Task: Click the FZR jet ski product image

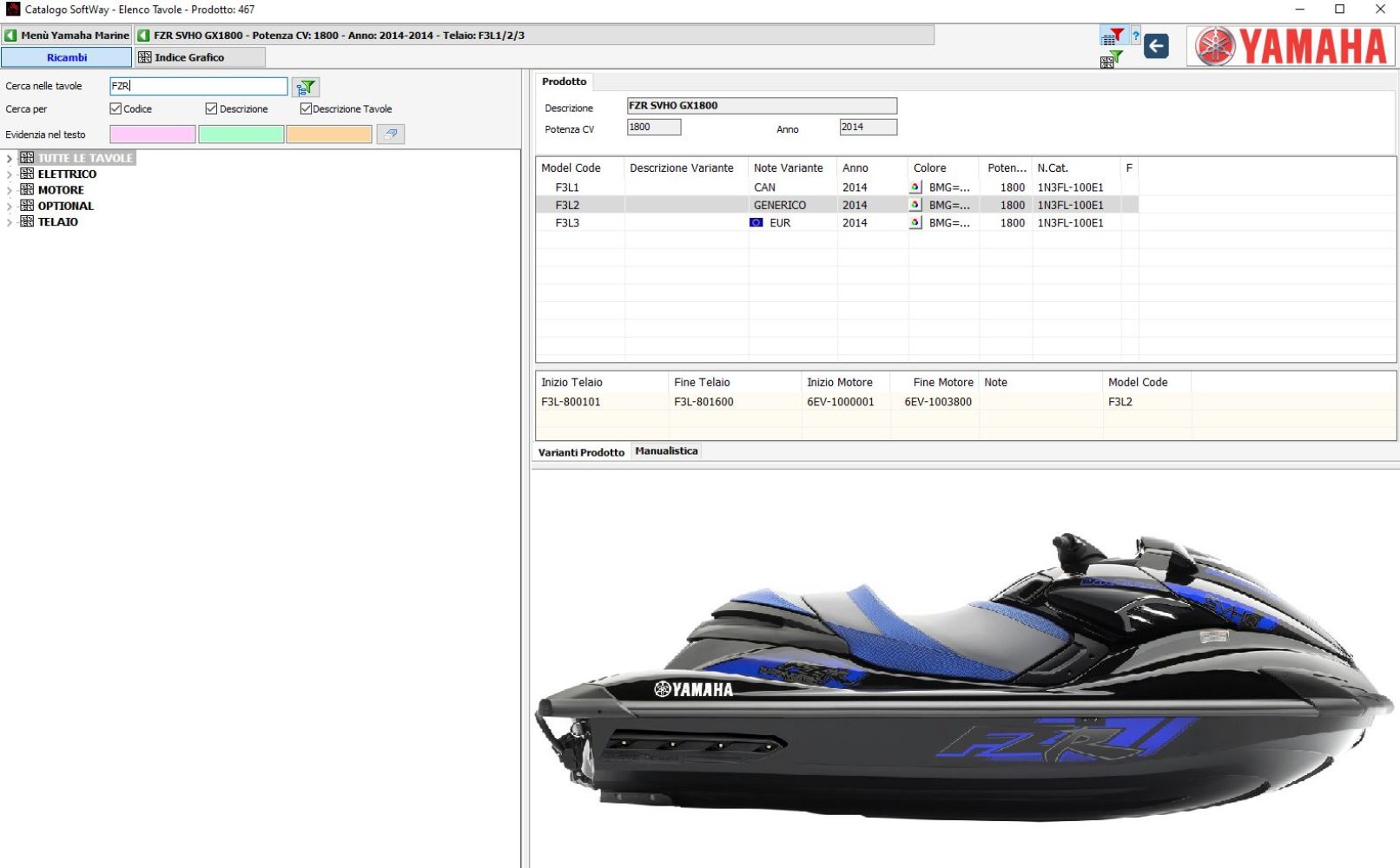Action: coord(964,677)
